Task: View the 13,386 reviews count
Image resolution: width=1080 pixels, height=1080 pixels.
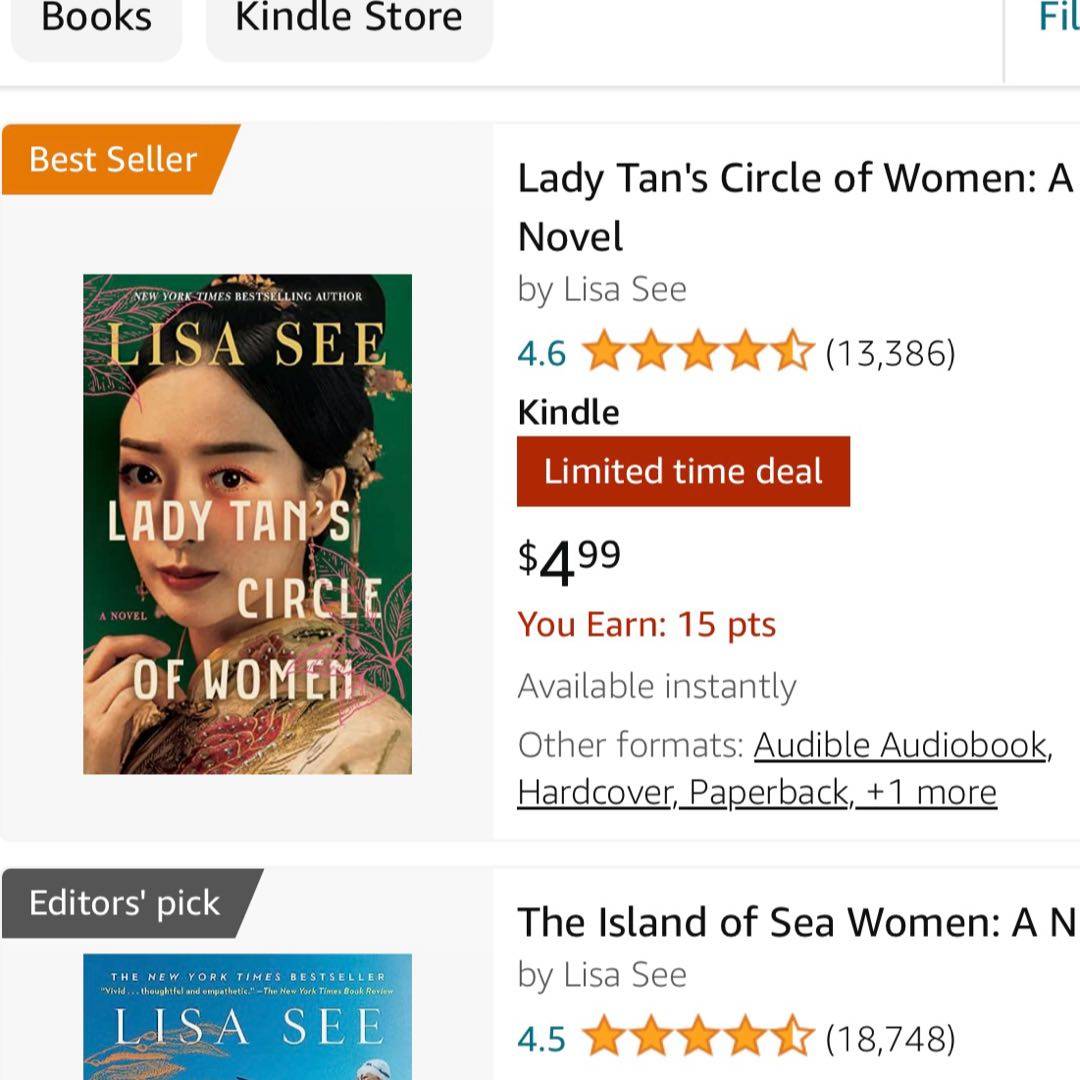Action: point(890,353)
